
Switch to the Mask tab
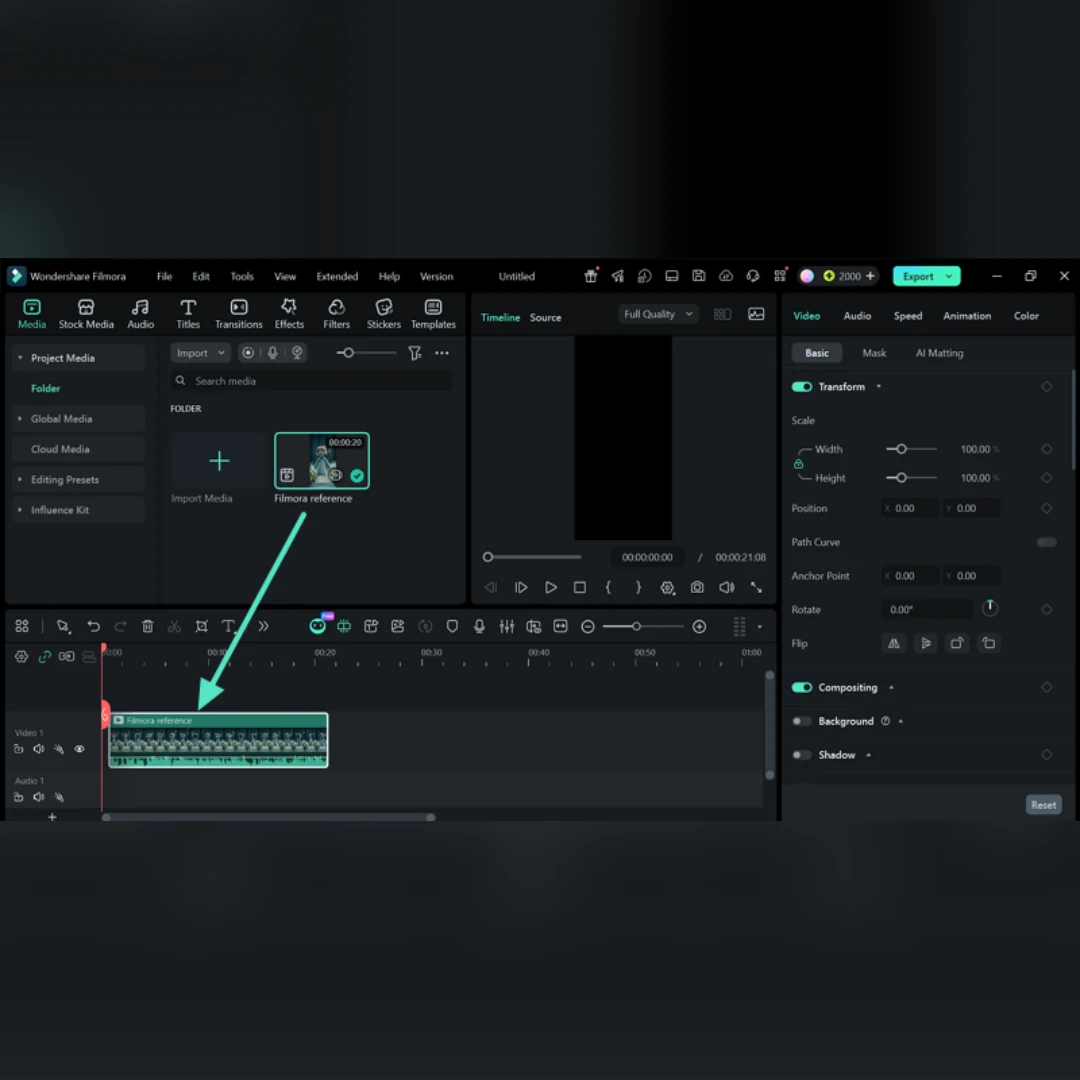874,353
